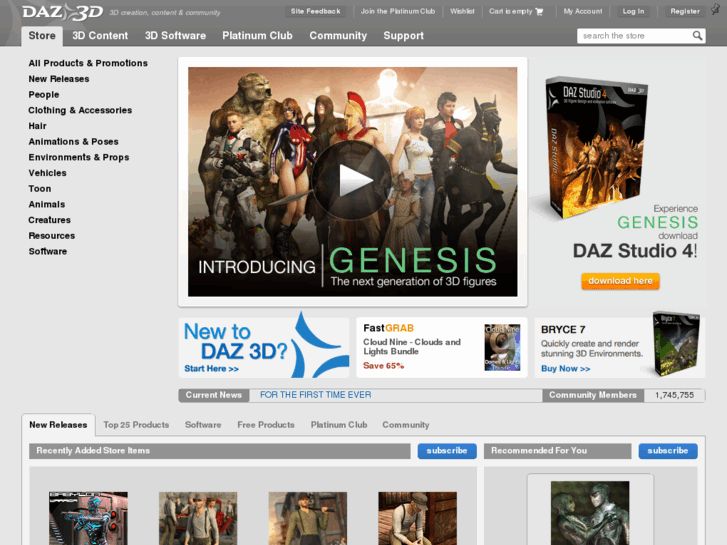Click Bryce 7 Buy Now link
Viewport: 727px width, 545px height.
click(566, 369)
